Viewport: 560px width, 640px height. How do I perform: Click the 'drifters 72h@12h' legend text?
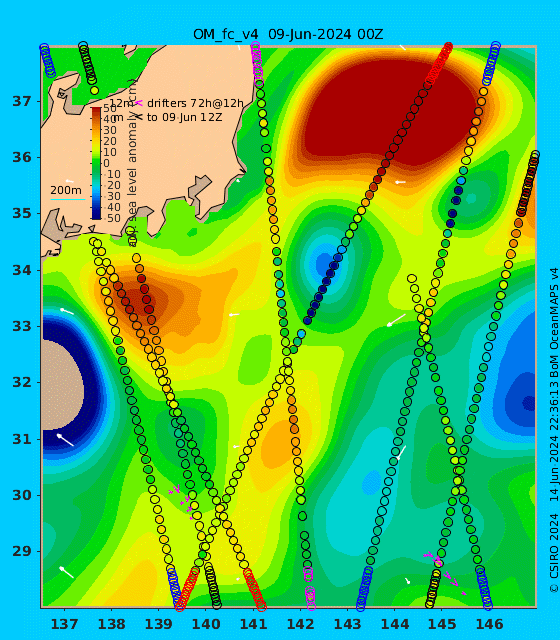pos(195,103)
